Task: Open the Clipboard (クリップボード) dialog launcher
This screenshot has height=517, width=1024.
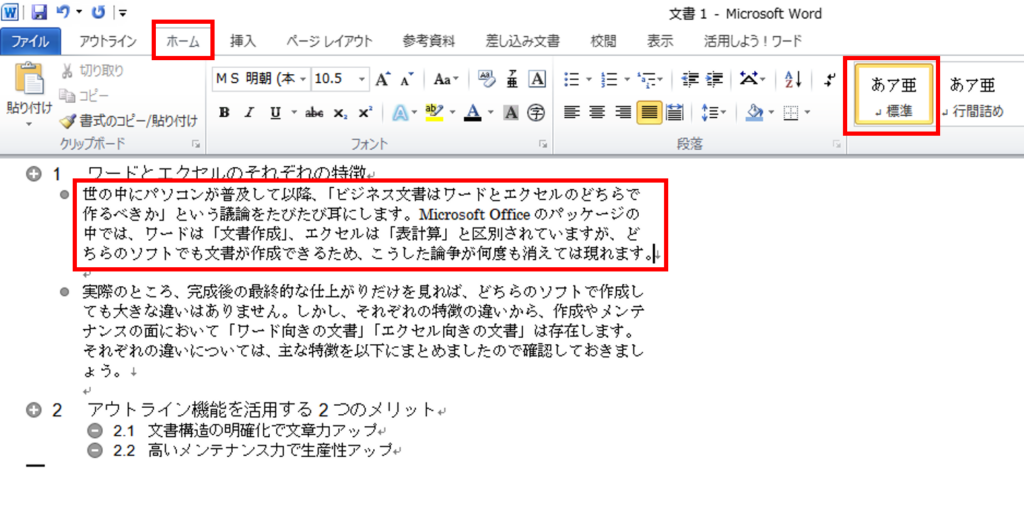Action: coord(195,144)
